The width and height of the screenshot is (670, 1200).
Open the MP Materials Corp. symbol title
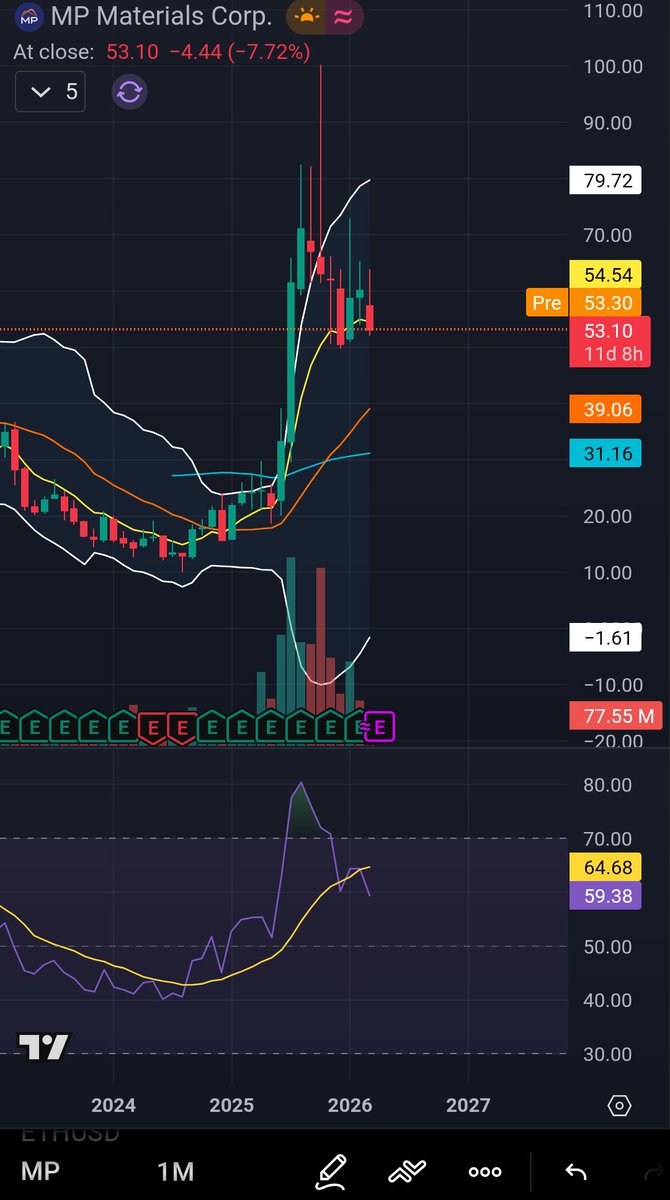162,17
